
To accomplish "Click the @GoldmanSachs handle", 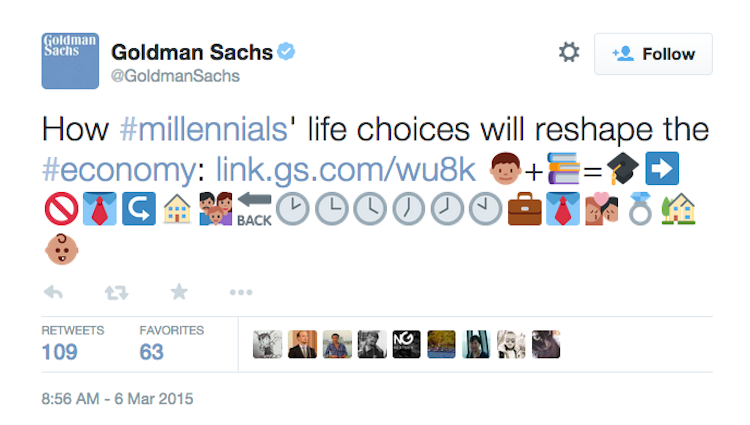I will [175, 76].
